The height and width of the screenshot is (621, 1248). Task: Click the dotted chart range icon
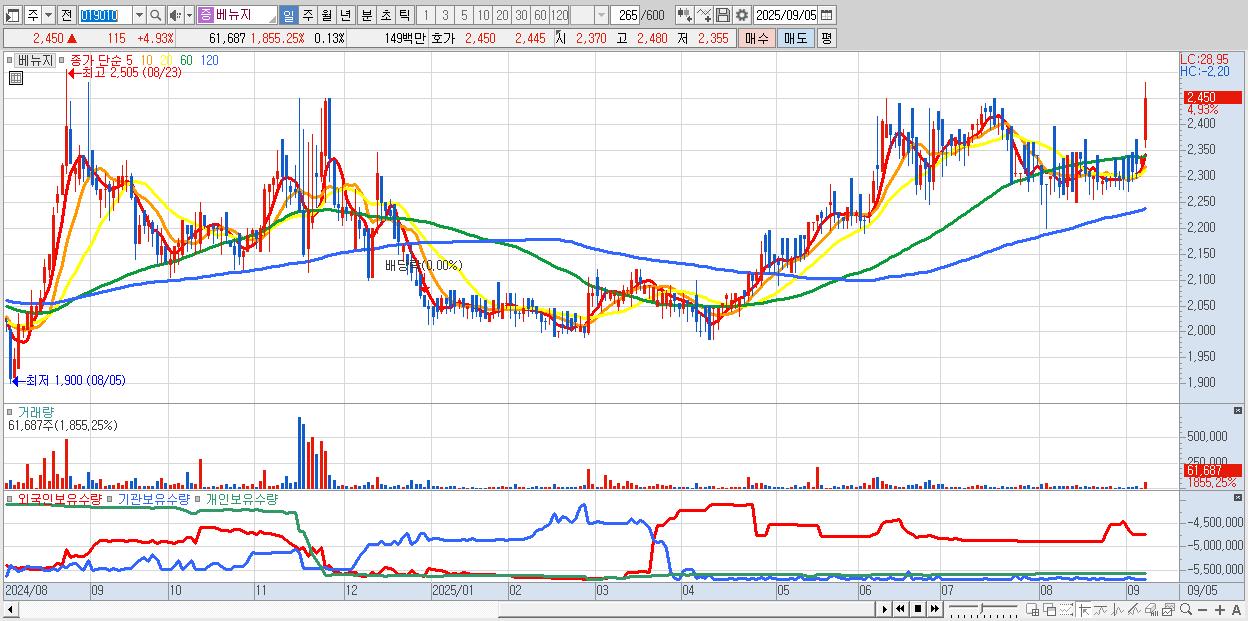(1066, 609)
